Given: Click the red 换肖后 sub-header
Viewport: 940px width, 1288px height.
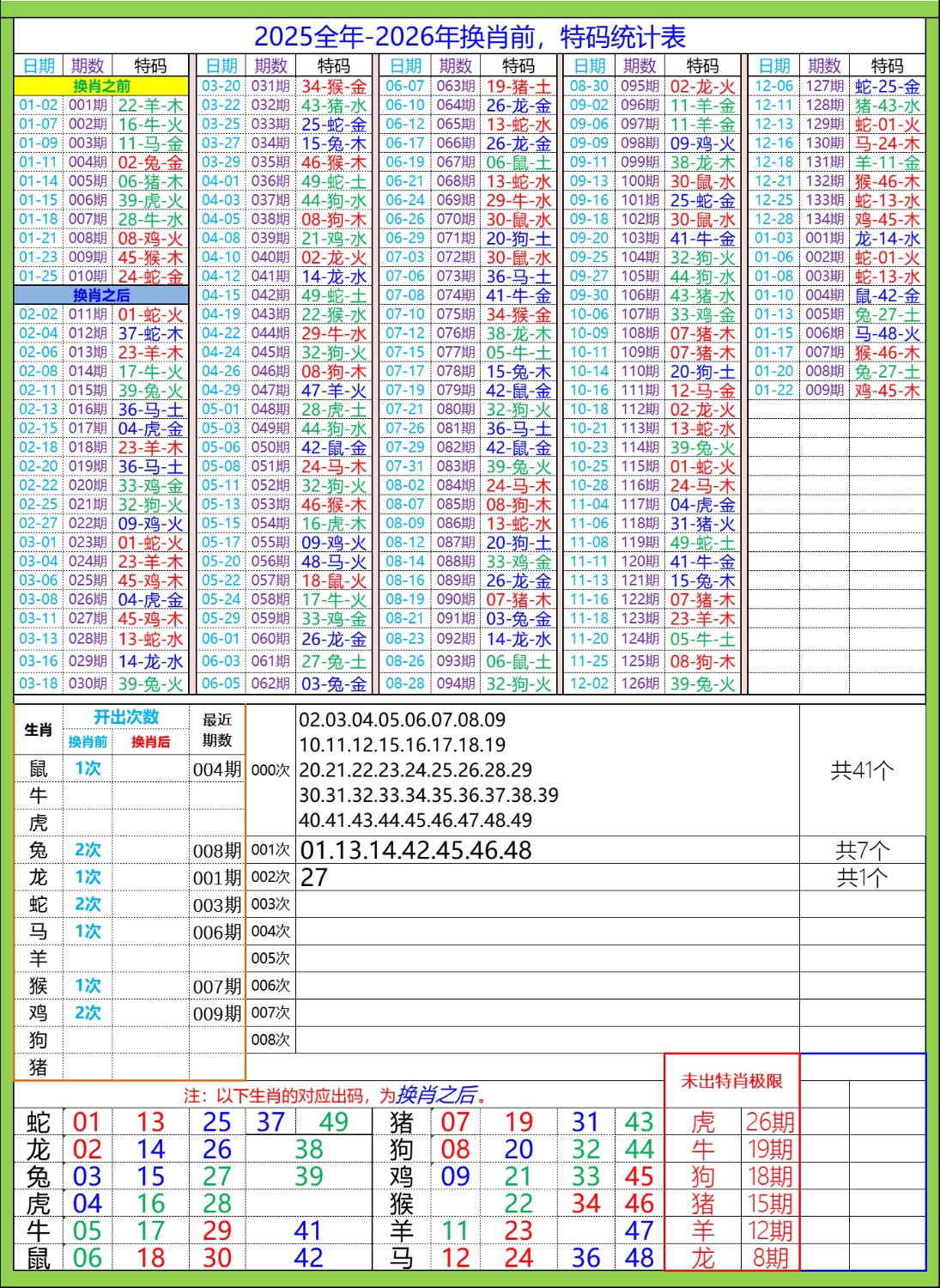Looking at the screenshot, I should pyautogui.click(x=150, y=742).
